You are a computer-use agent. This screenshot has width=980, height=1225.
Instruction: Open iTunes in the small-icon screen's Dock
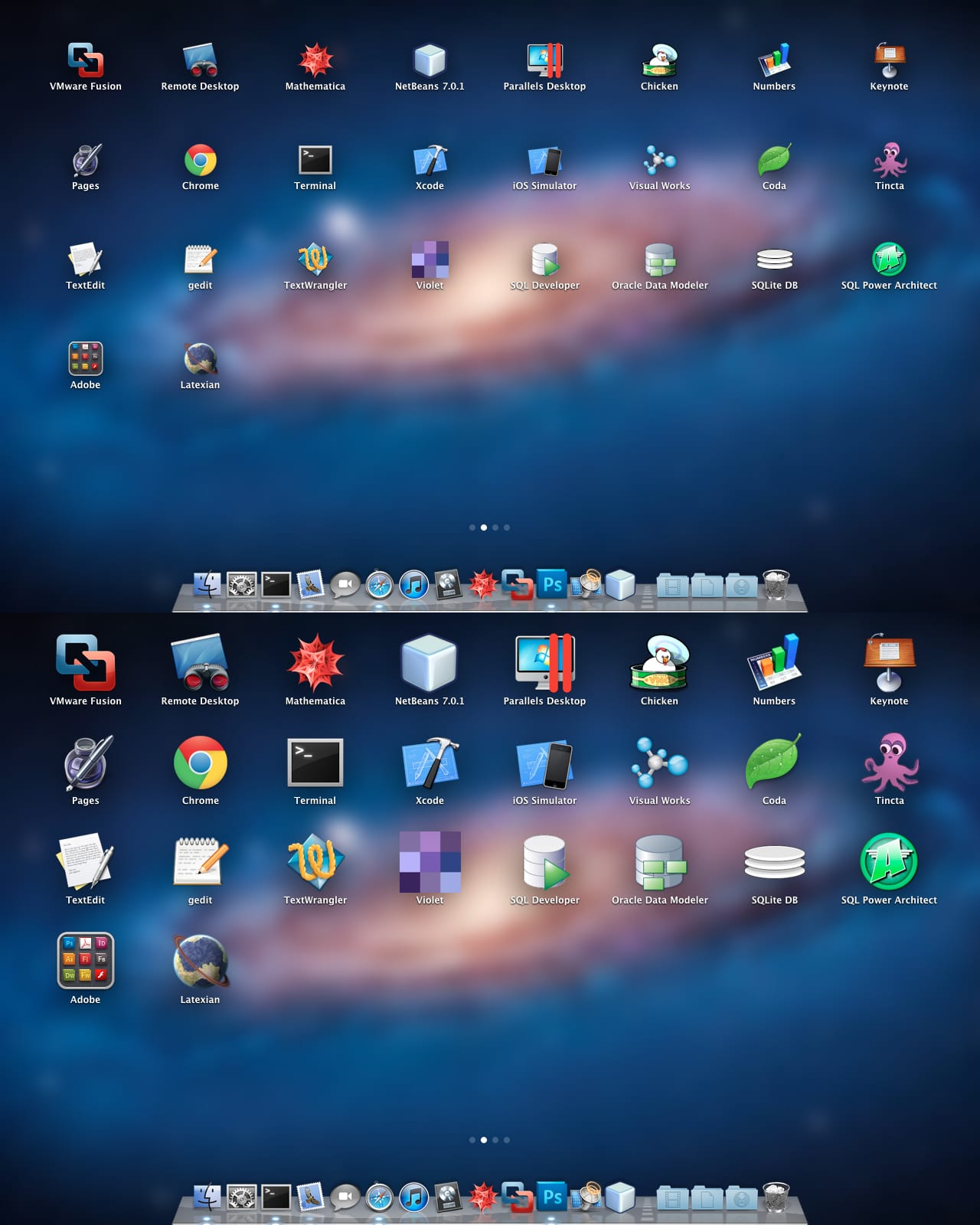(414, 586)
